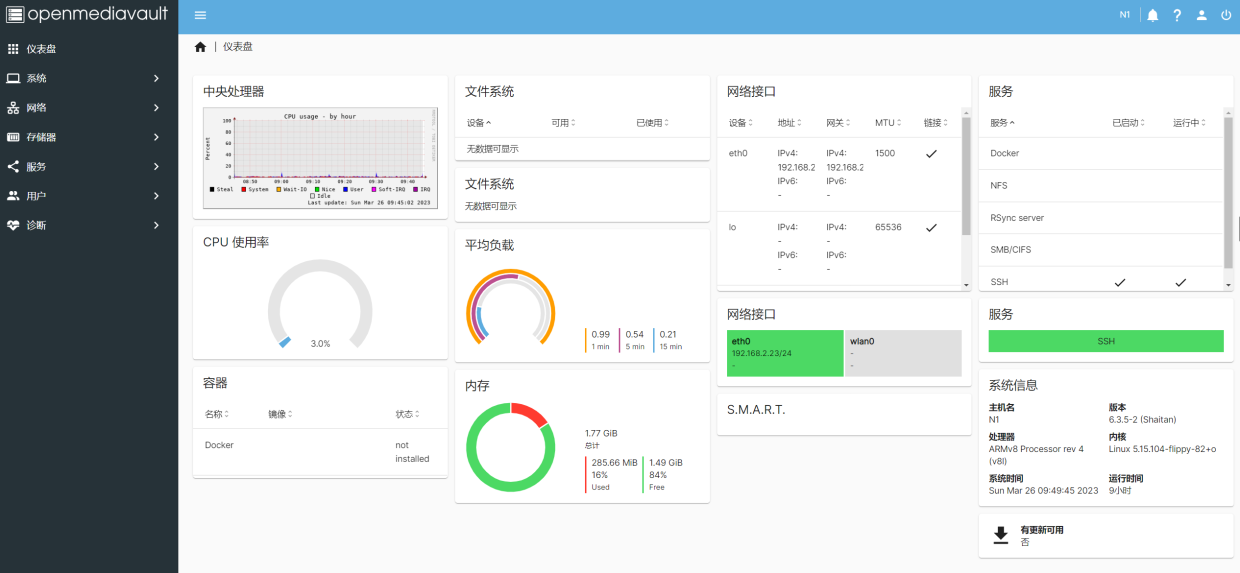
Task: Select 仪表盘 breadcrumb link
Action: tap(238, 47)
